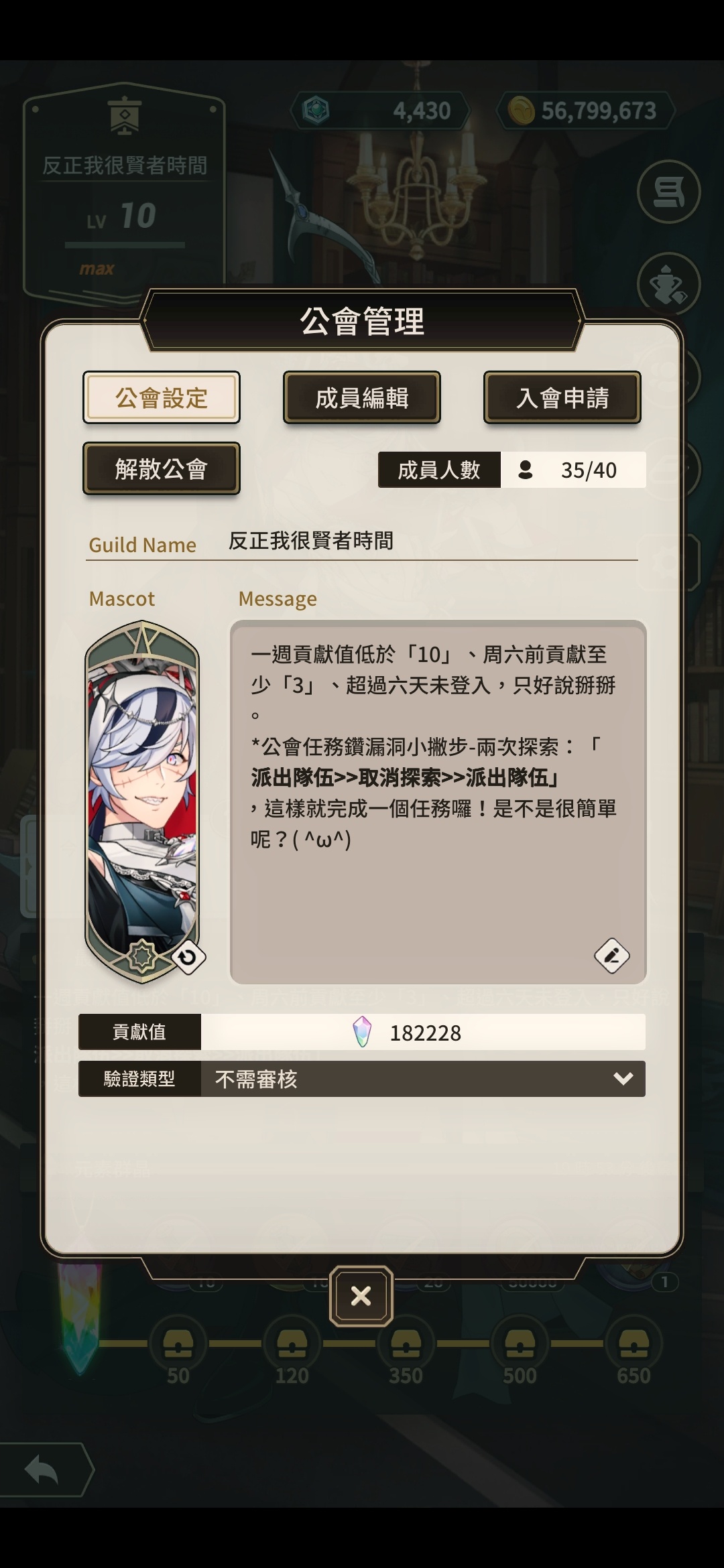Open the guild chat log icon
Viewport: 724px width, 1568px height.
tap(668, 192)
